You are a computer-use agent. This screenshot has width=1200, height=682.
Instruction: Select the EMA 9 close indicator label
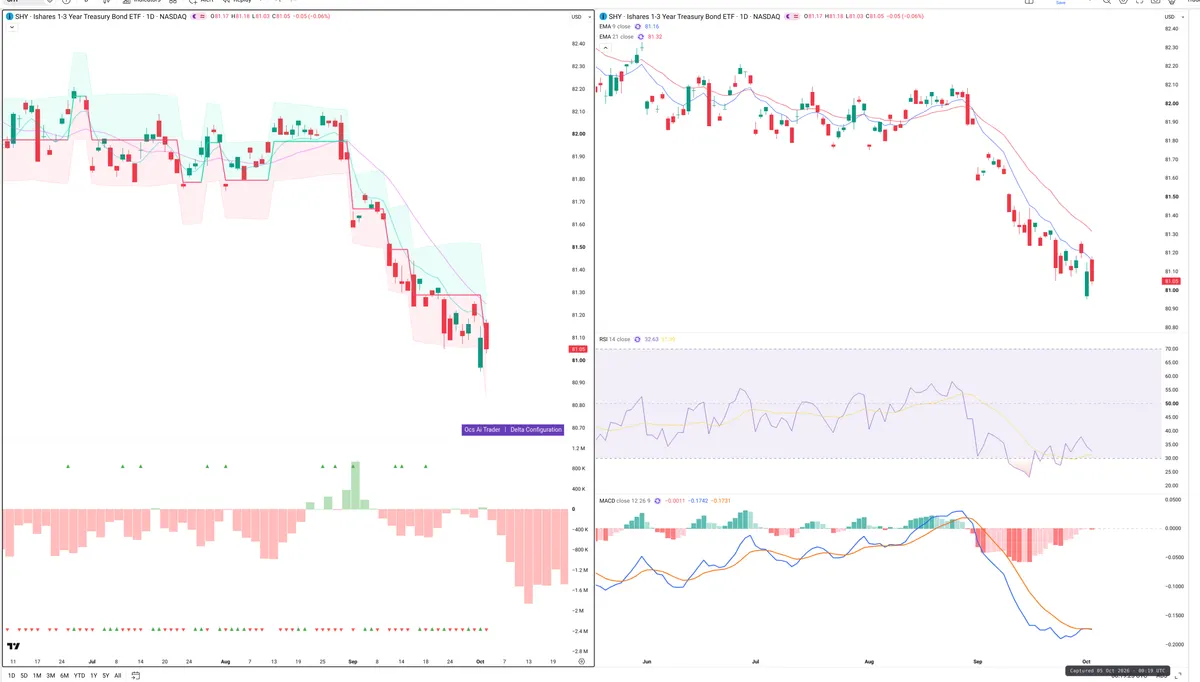[615, 27]
